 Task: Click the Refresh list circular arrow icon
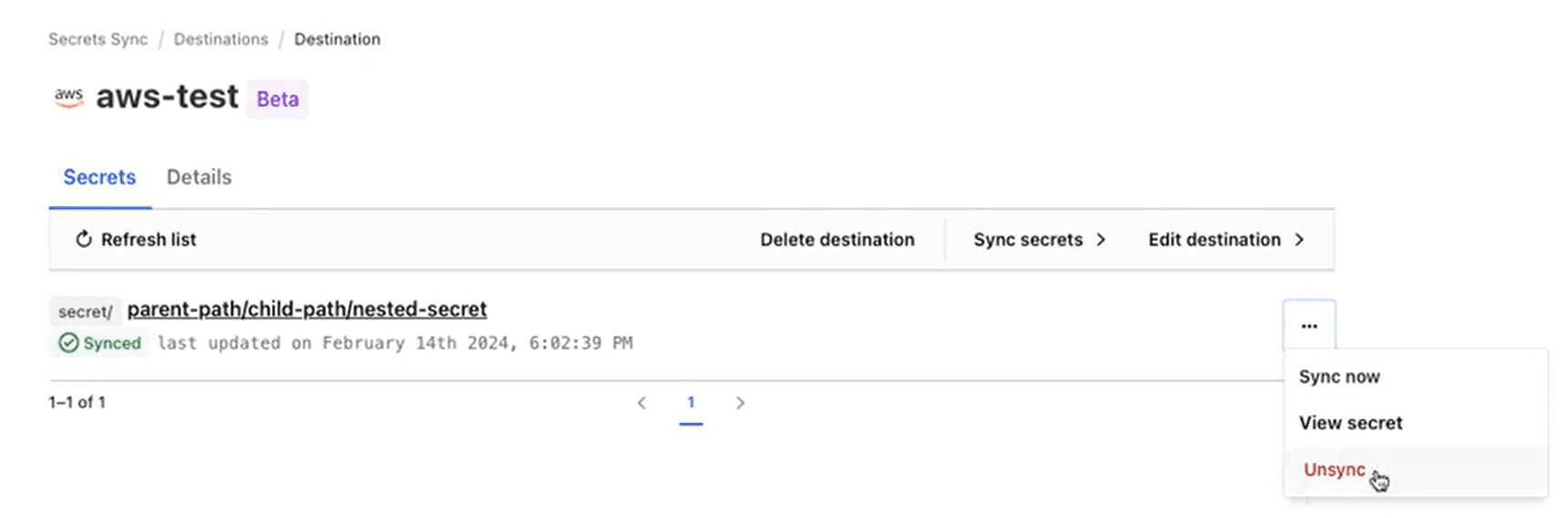[x=84, y=239]
